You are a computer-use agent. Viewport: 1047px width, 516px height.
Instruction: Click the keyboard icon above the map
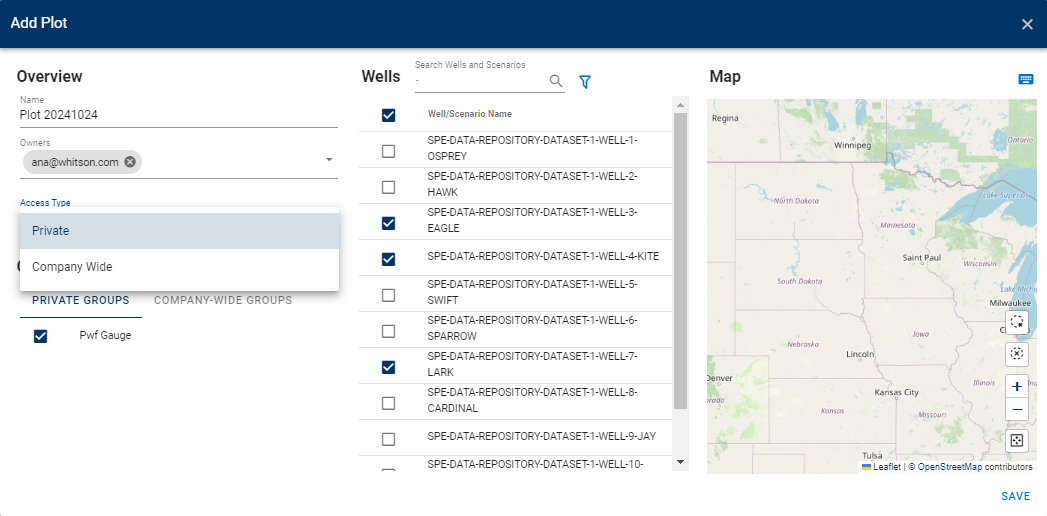pyautogui.click(x=1026, y=79)
